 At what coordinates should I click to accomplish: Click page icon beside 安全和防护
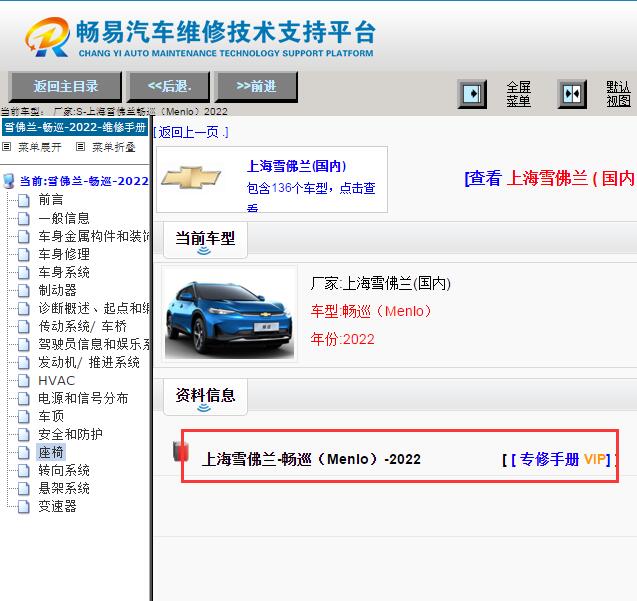(x=24, y=434)
